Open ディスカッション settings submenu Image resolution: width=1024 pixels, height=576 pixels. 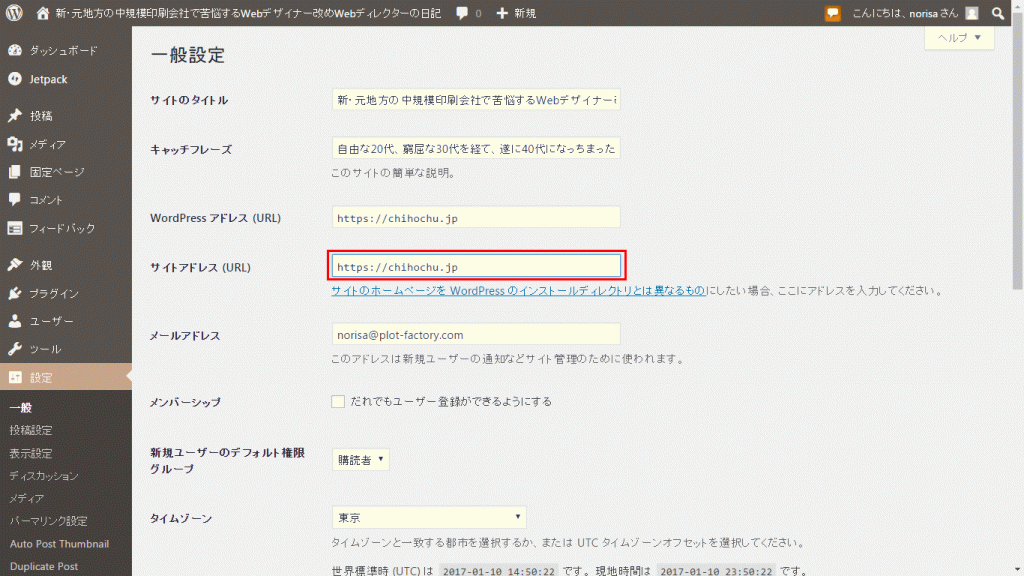(44, 476)
